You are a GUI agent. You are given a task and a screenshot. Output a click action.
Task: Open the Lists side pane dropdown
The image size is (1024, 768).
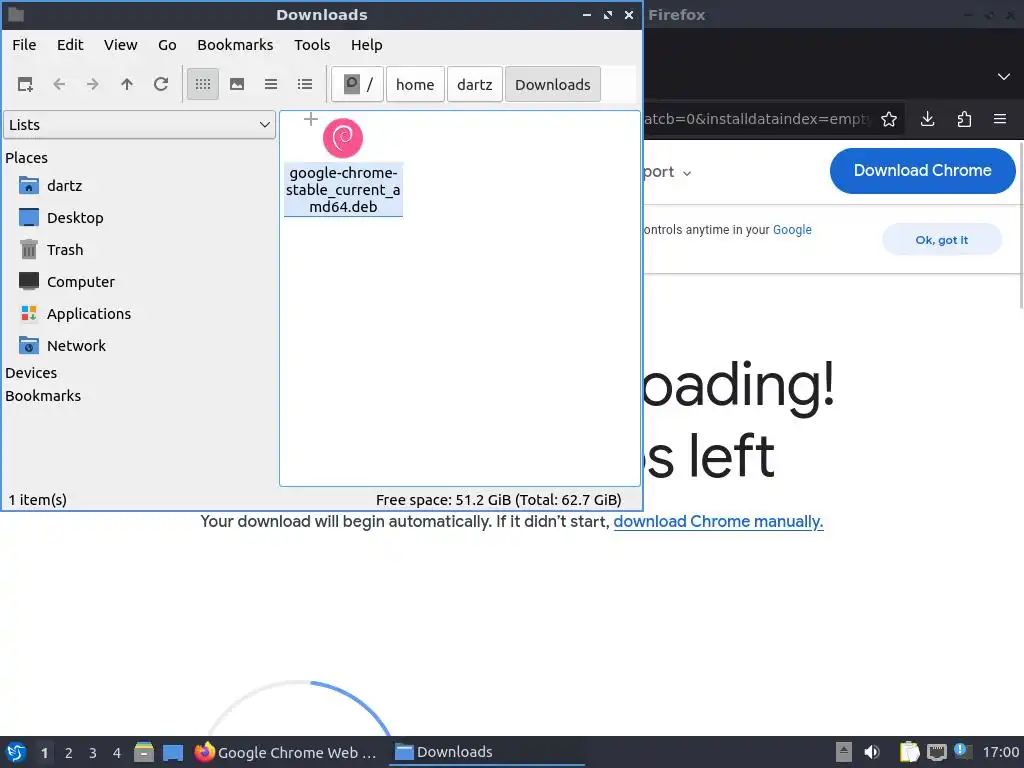coord(140,125)
